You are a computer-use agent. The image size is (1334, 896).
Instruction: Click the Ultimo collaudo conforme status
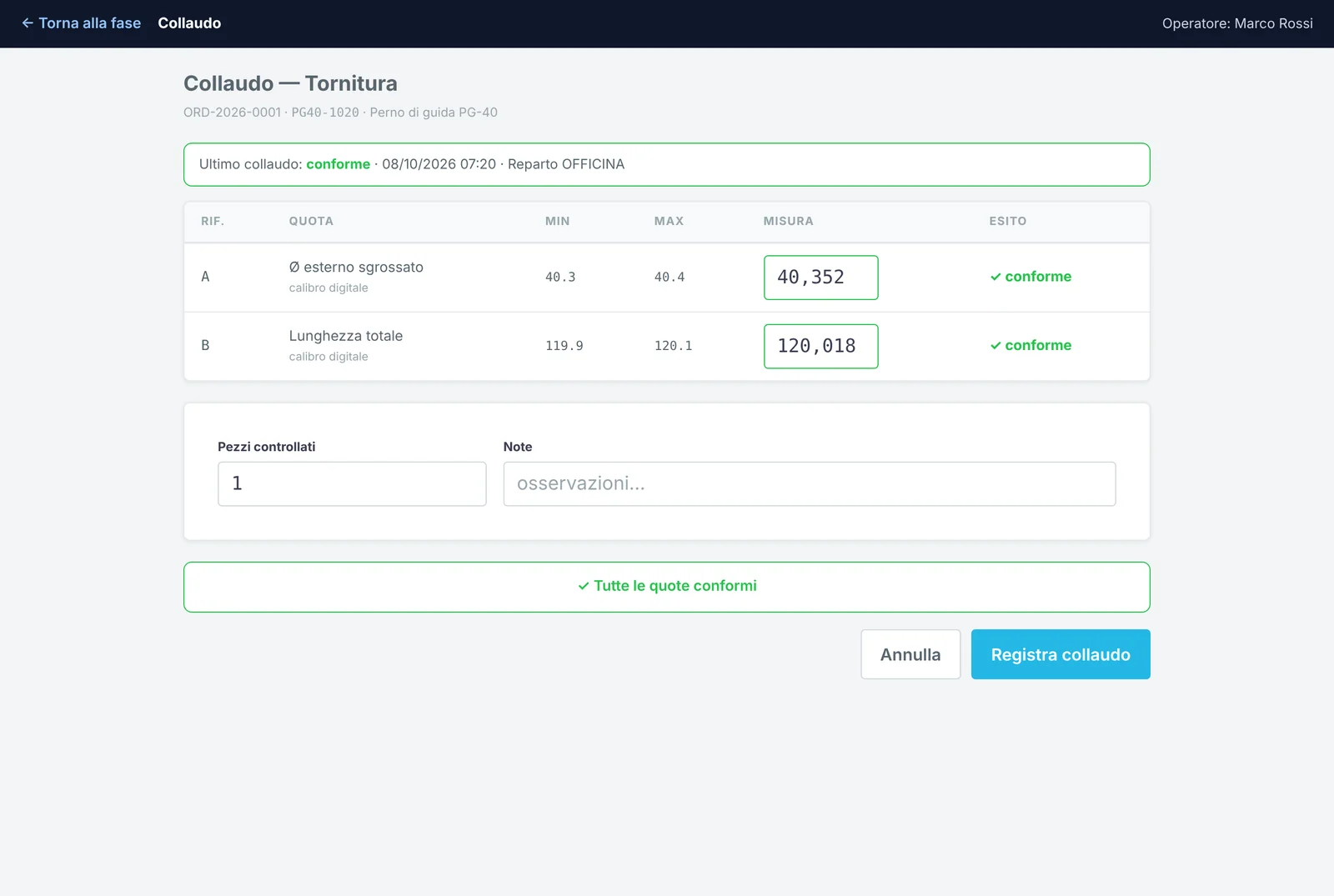[x=338, y=164]
